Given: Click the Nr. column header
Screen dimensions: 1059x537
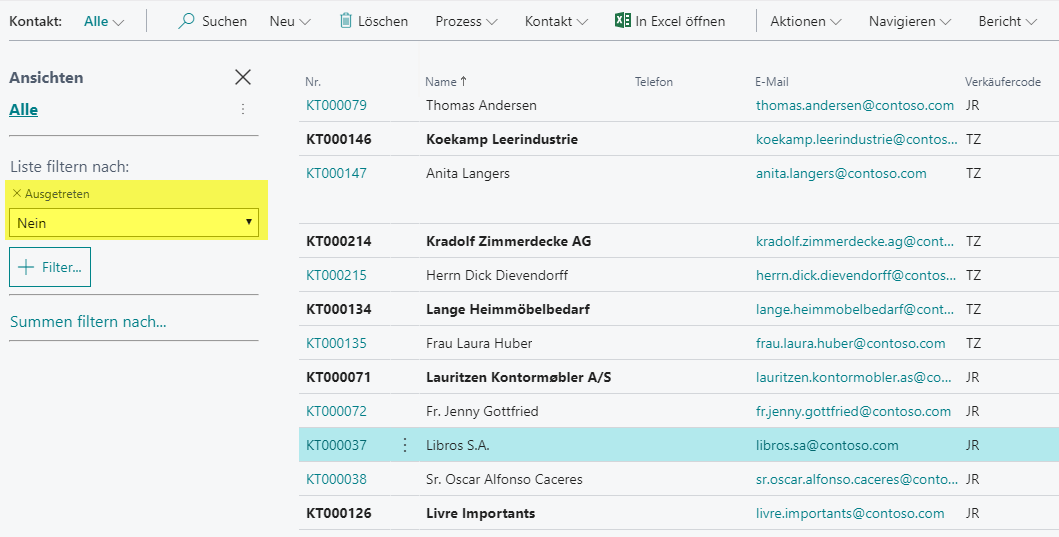Looking at the screenshot, I should pos(313,82).
